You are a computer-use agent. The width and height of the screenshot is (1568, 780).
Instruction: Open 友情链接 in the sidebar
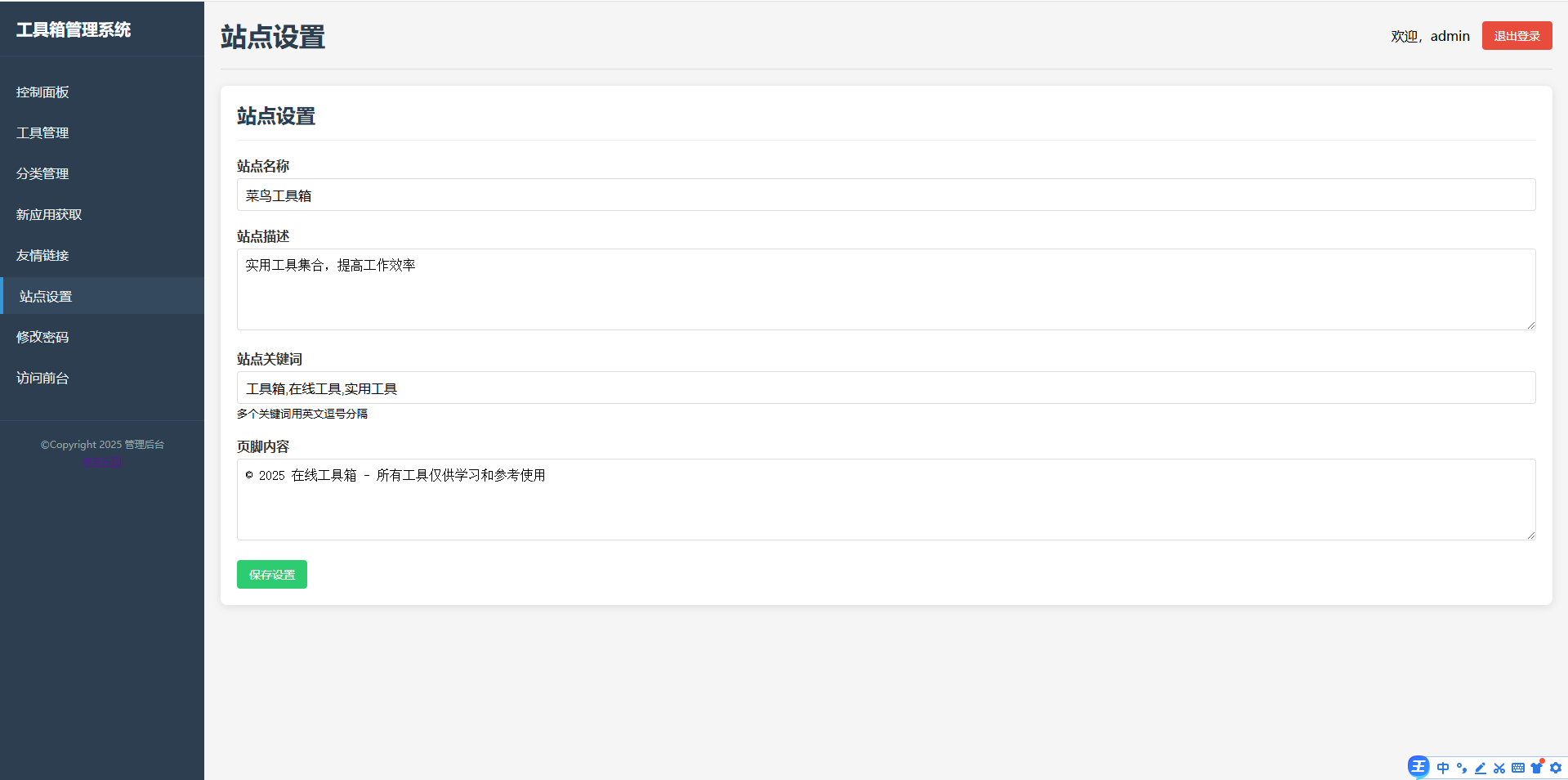[42, 256]
